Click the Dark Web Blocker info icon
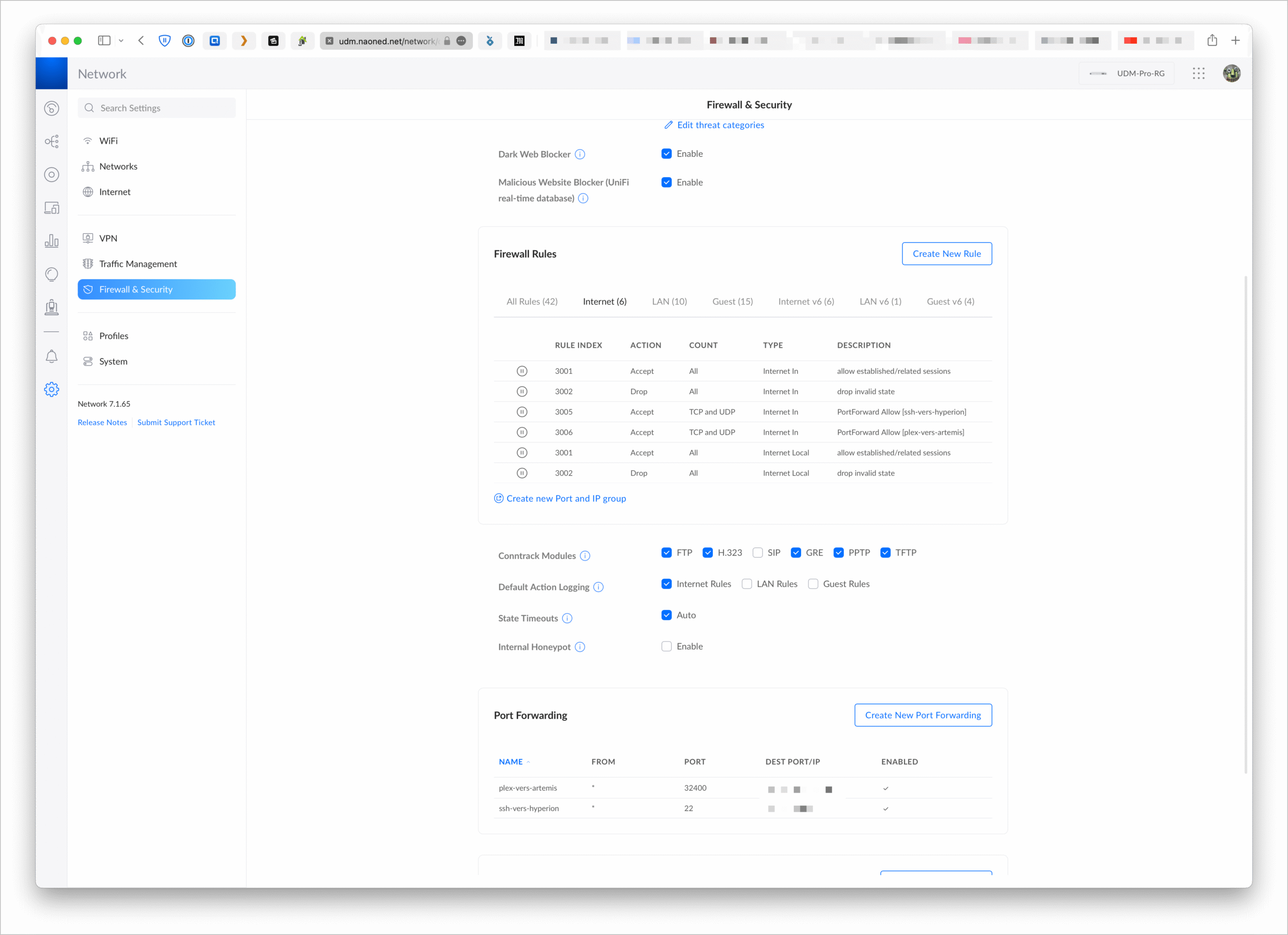 (580, 154)
